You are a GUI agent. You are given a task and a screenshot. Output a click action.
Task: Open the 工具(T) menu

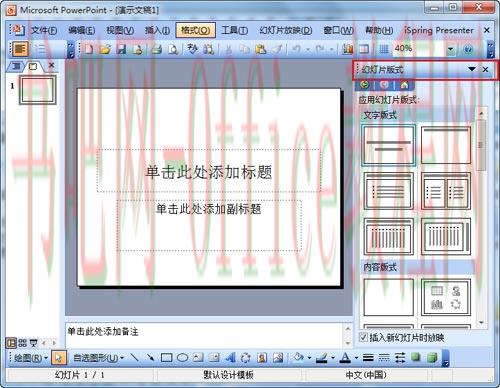pyautogui.click(x=234, y=31)
